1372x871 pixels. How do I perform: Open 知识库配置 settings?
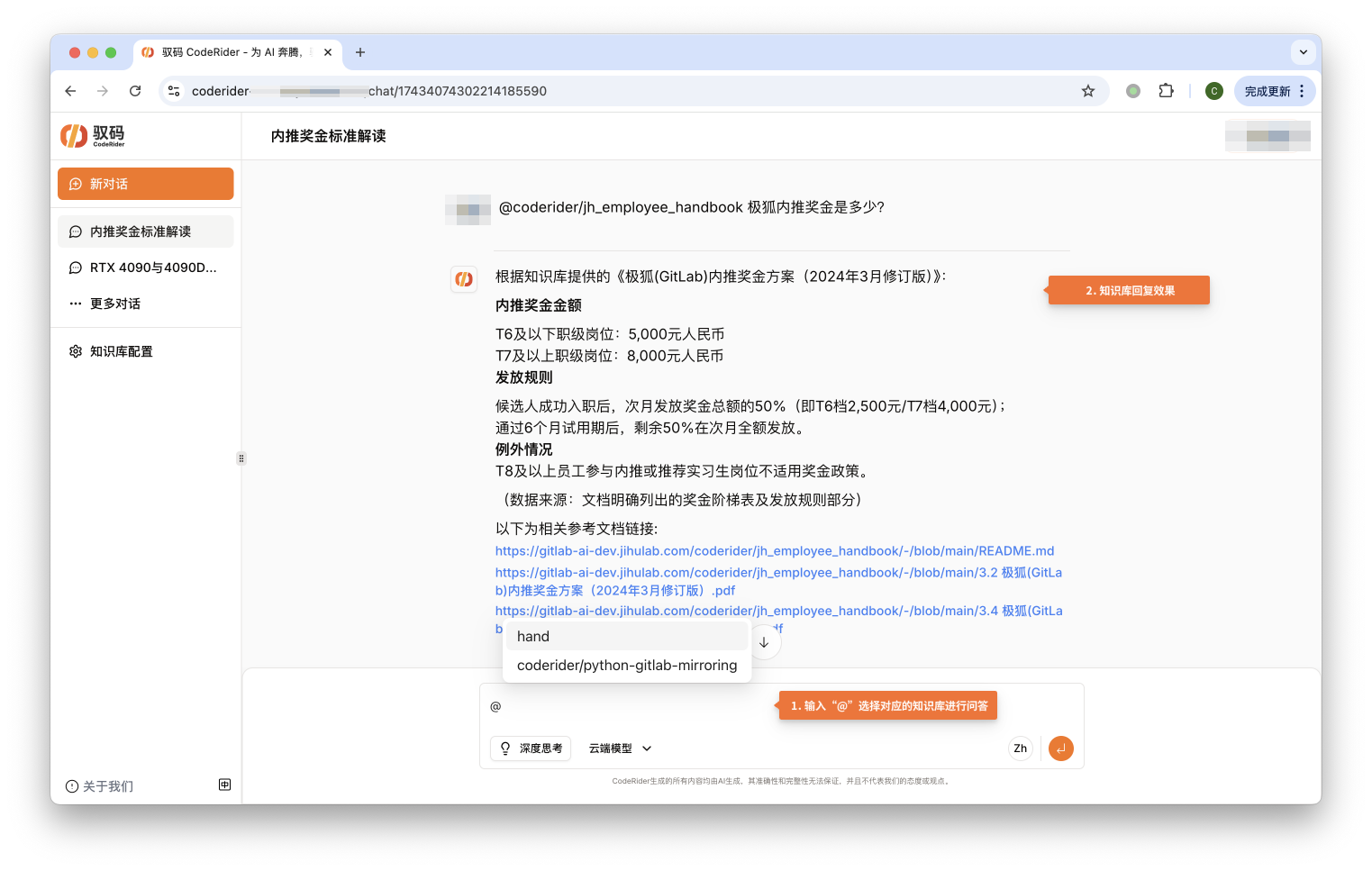click(145, 351)
